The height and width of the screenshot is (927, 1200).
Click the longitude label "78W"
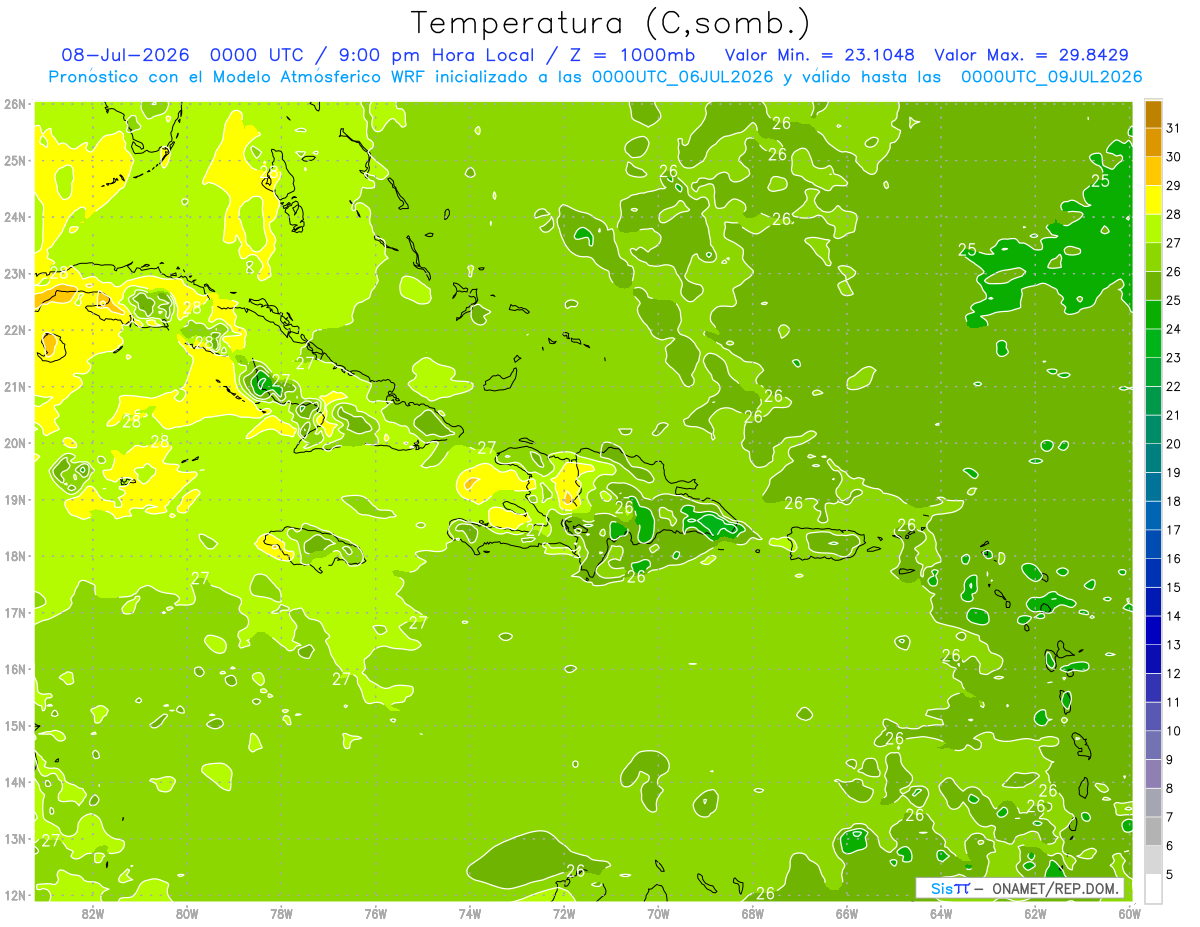point(281,913)
